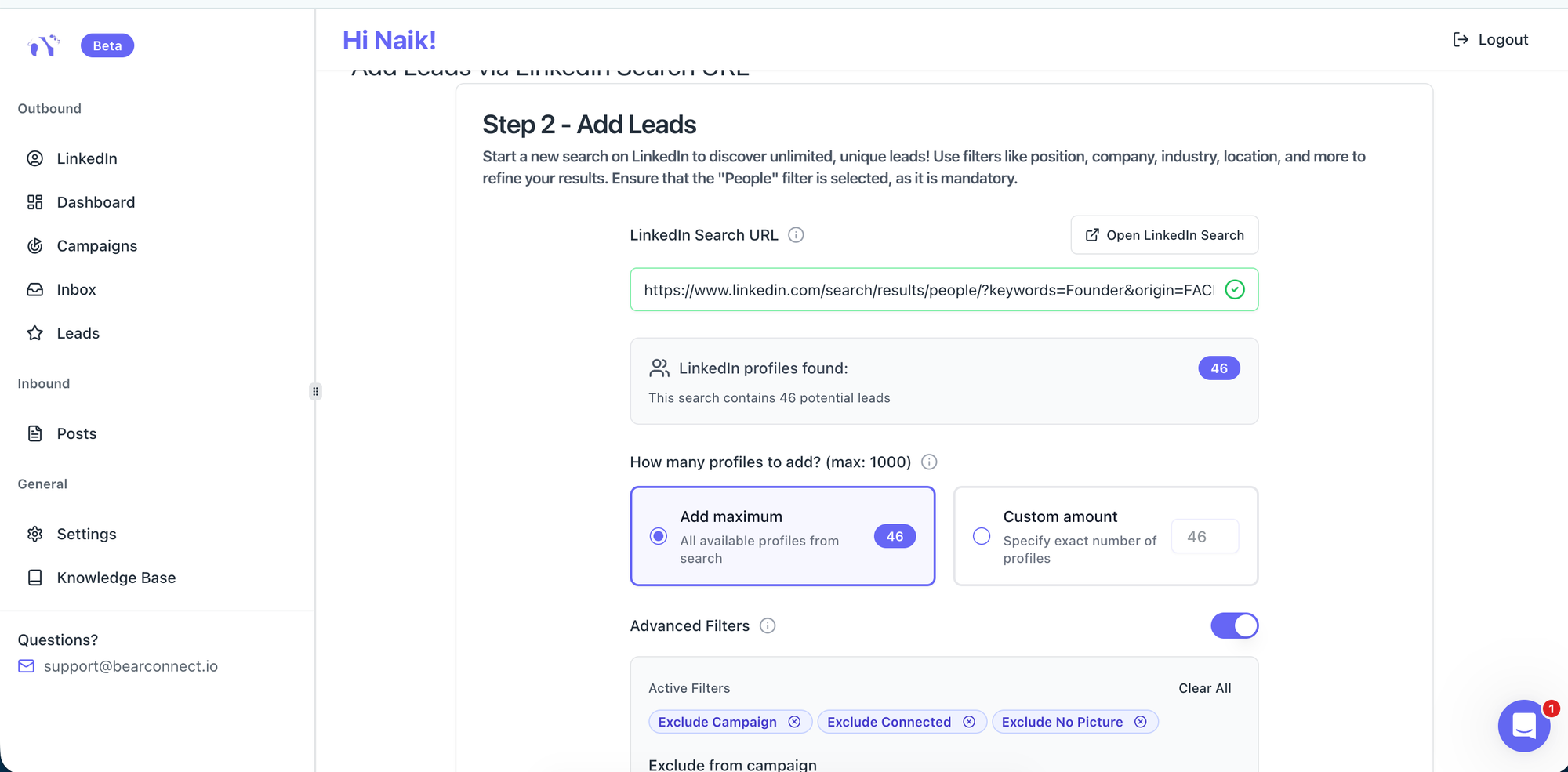Click the Advanced Filters info icon
Screen dimensions: 1568x772
click(768, 625)
